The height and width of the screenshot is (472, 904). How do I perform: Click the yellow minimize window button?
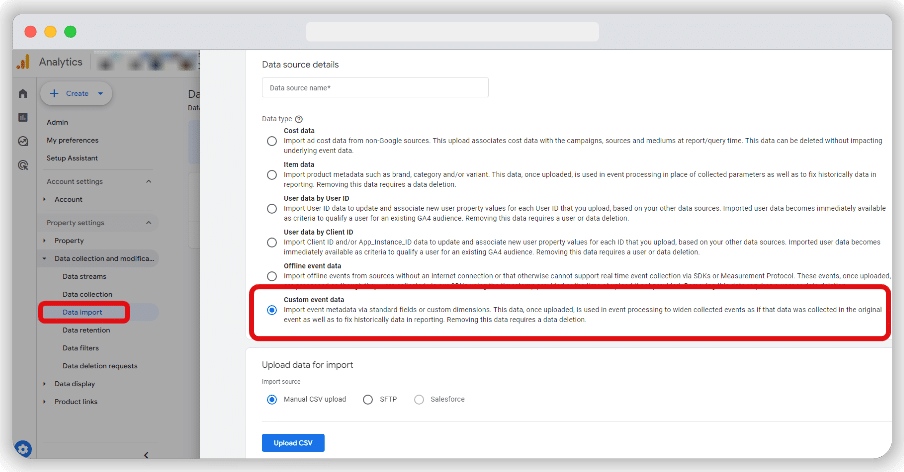pos(51,32)
